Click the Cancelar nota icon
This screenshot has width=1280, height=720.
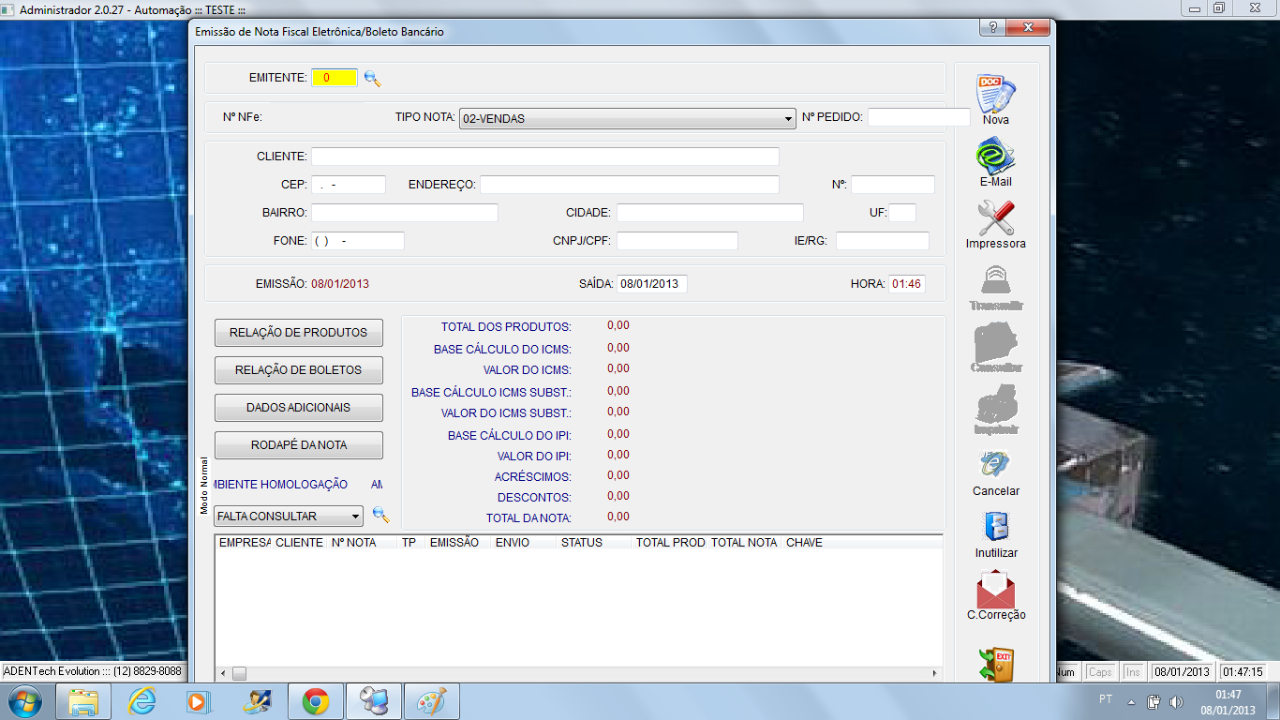[x=995, y=466]
